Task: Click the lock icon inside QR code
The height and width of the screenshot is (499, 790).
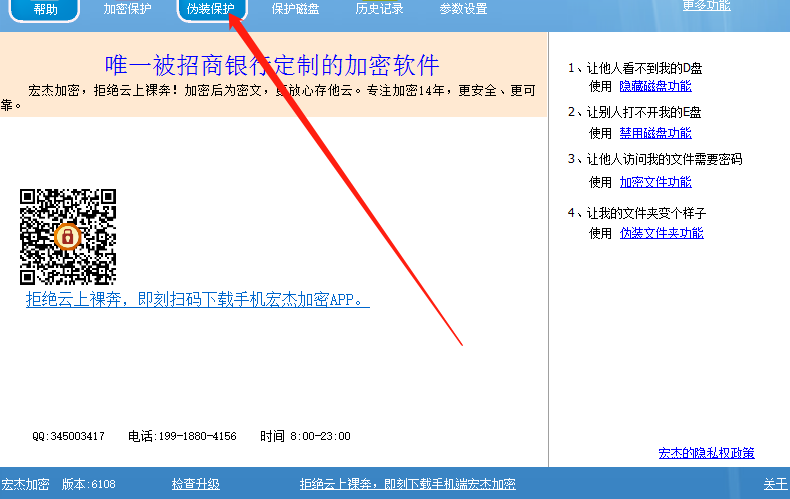Action: pyautogui.click(x=68, y=236)
